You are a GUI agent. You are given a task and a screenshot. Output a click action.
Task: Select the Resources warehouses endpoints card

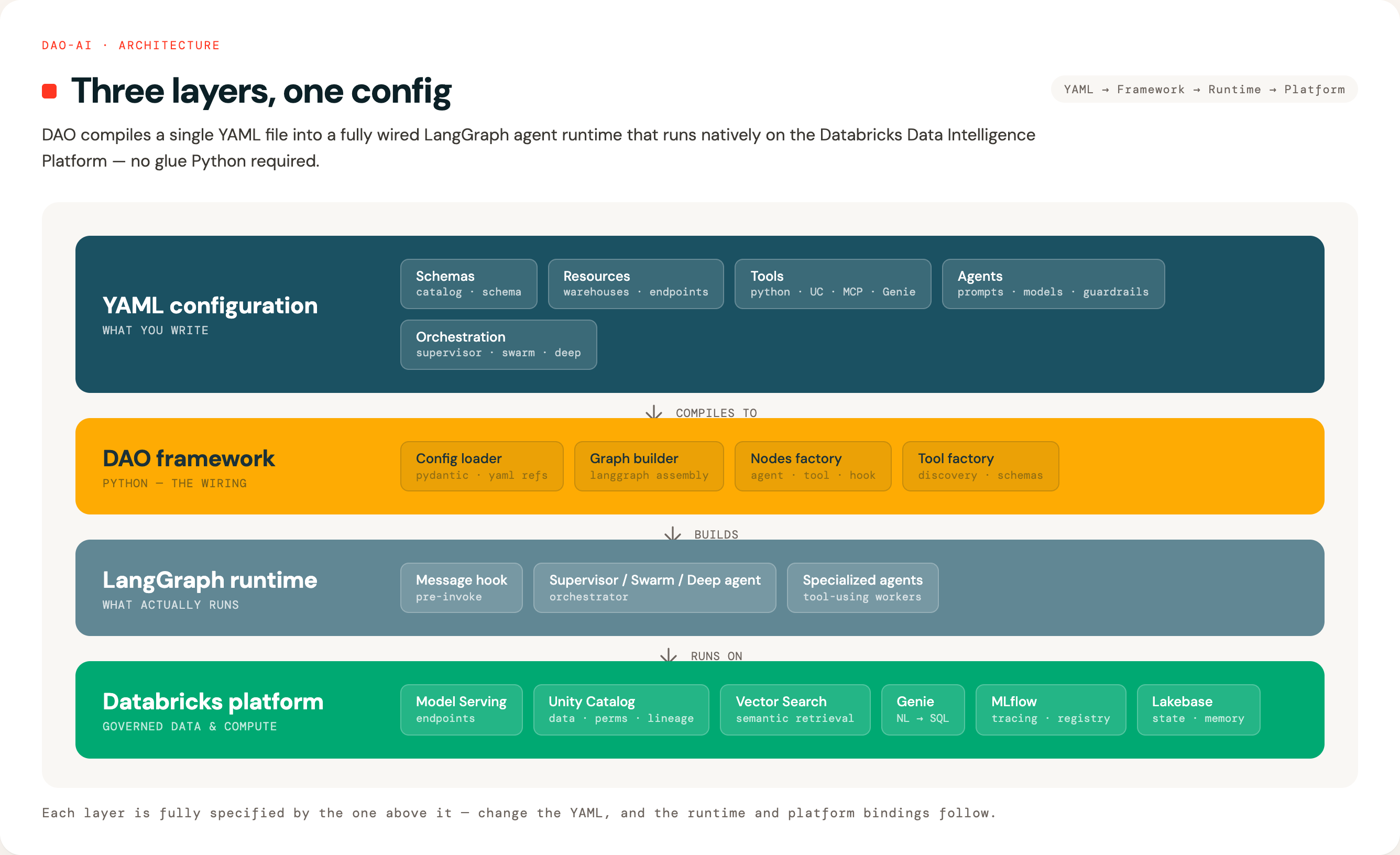(x=635, y=283)
